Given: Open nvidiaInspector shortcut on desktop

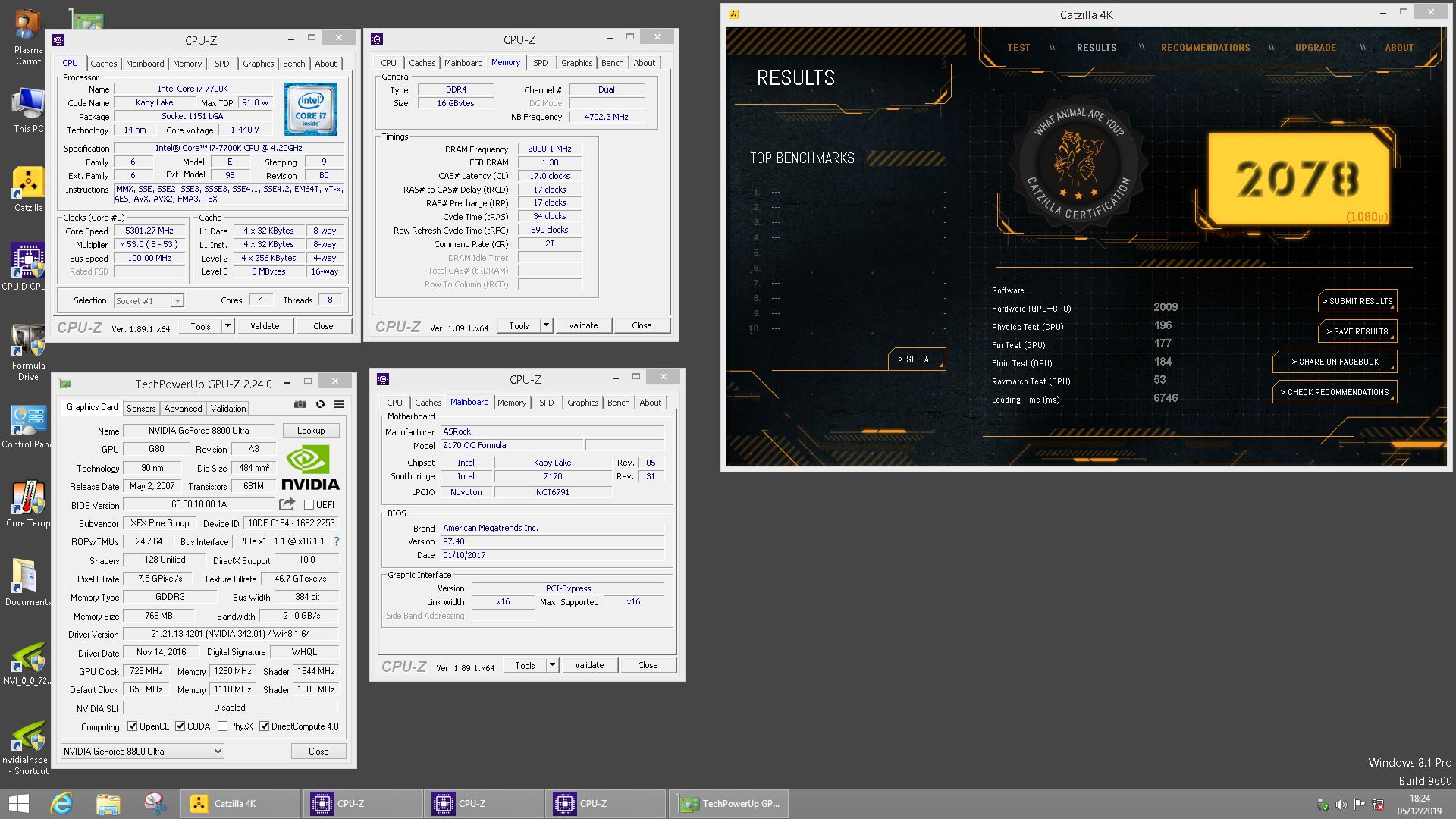Looking at the screenshot, I should click(28, 748).
